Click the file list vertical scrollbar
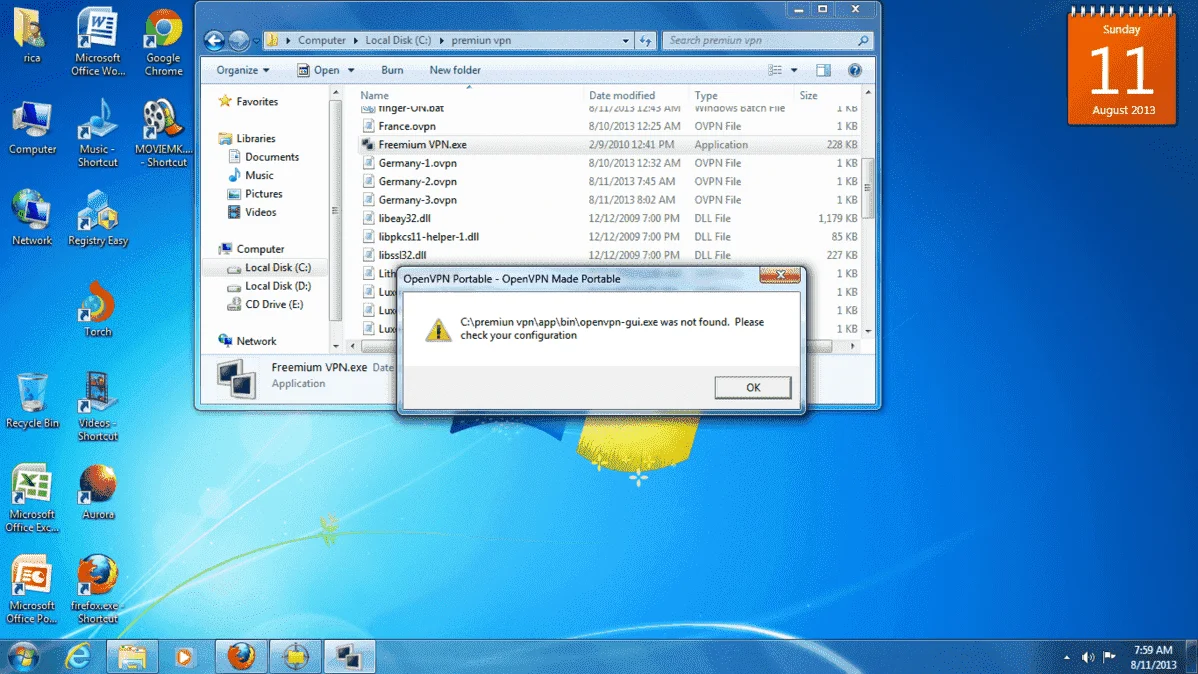Screen dimensions: 1198x674 [x=868, y=187]
